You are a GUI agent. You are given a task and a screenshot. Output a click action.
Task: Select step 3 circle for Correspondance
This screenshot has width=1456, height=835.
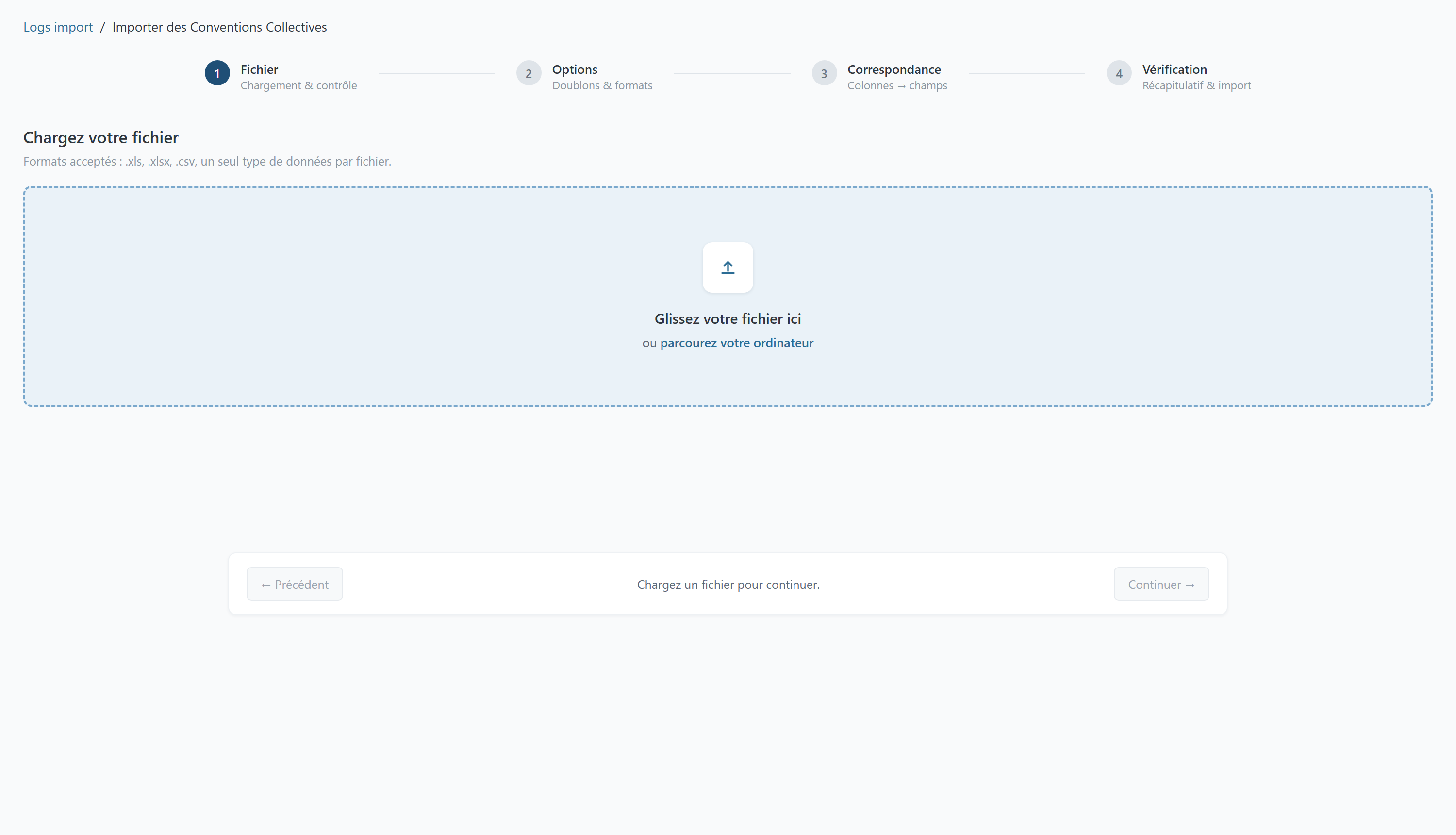(x=824, y=73)
